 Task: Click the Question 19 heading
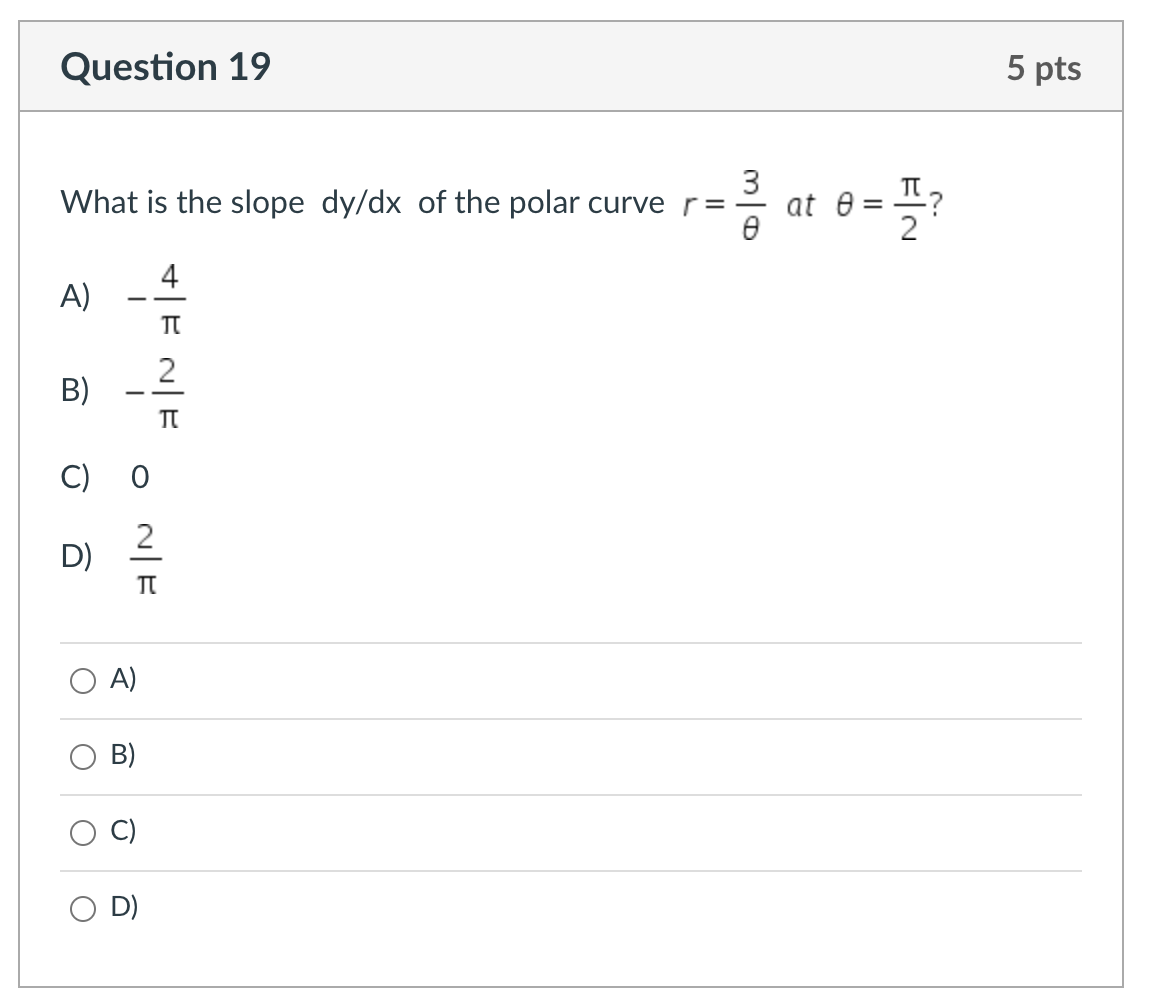[x=165, y=67]
